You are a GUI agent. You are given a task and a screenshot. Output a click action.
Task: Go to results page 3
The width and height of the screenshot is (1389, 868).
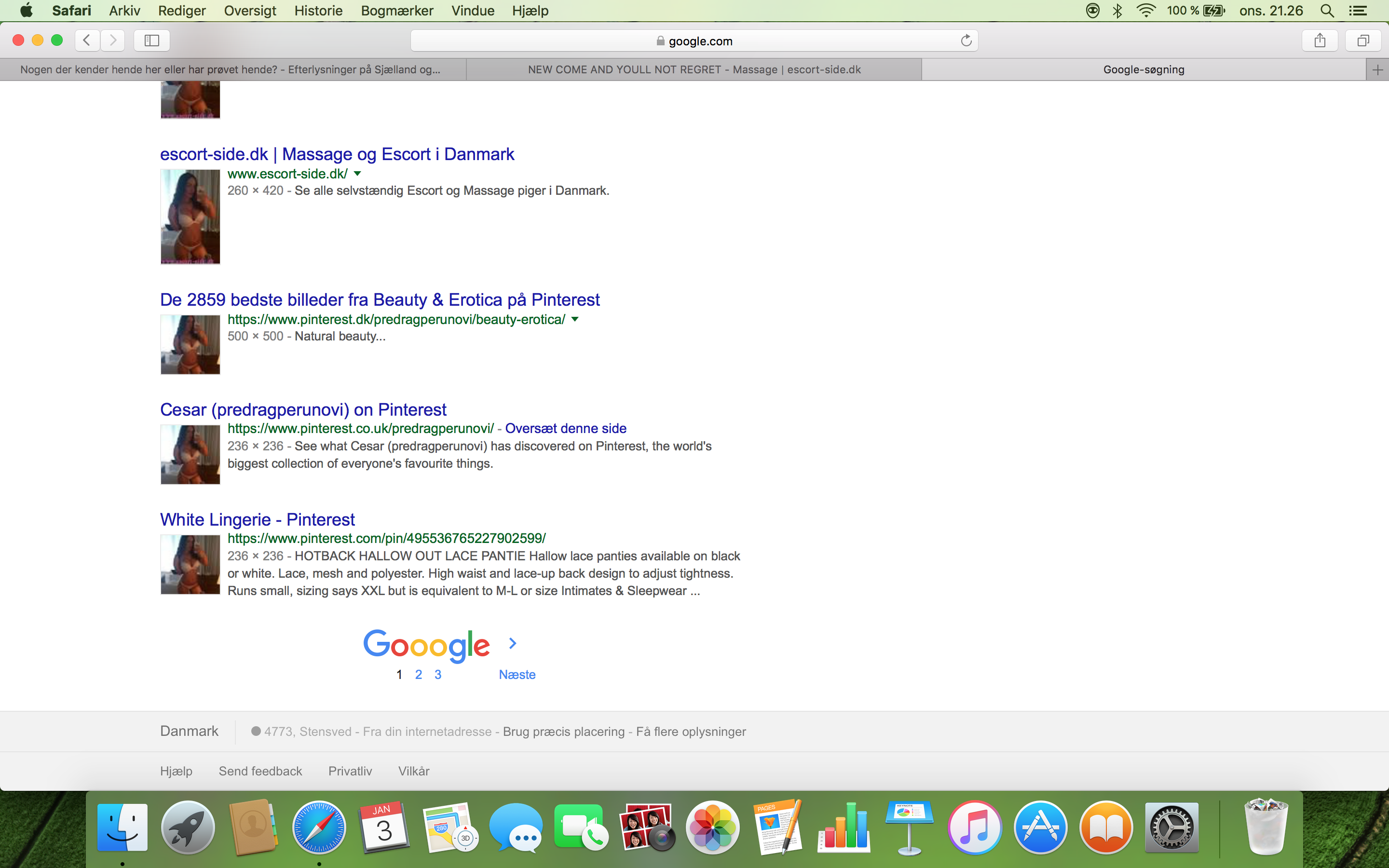tap(438, 675)
